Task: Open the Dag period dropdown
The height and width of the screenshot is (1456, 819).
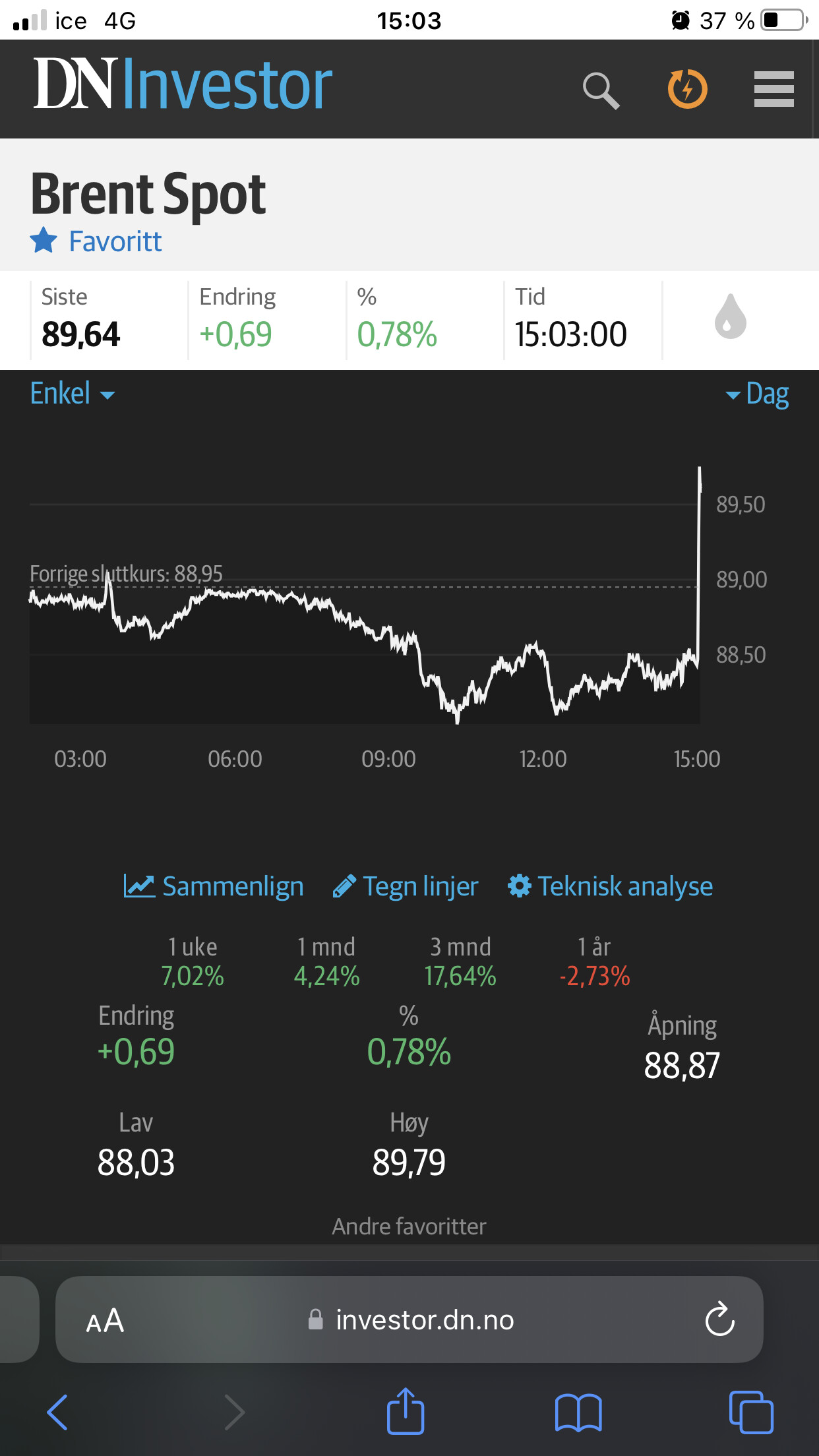Action: point(757,395)
